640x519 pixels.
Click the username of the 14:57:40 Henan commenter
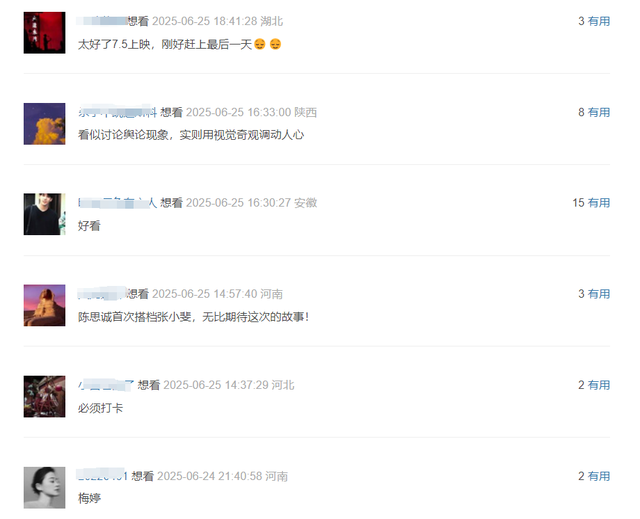pos(102,294)
